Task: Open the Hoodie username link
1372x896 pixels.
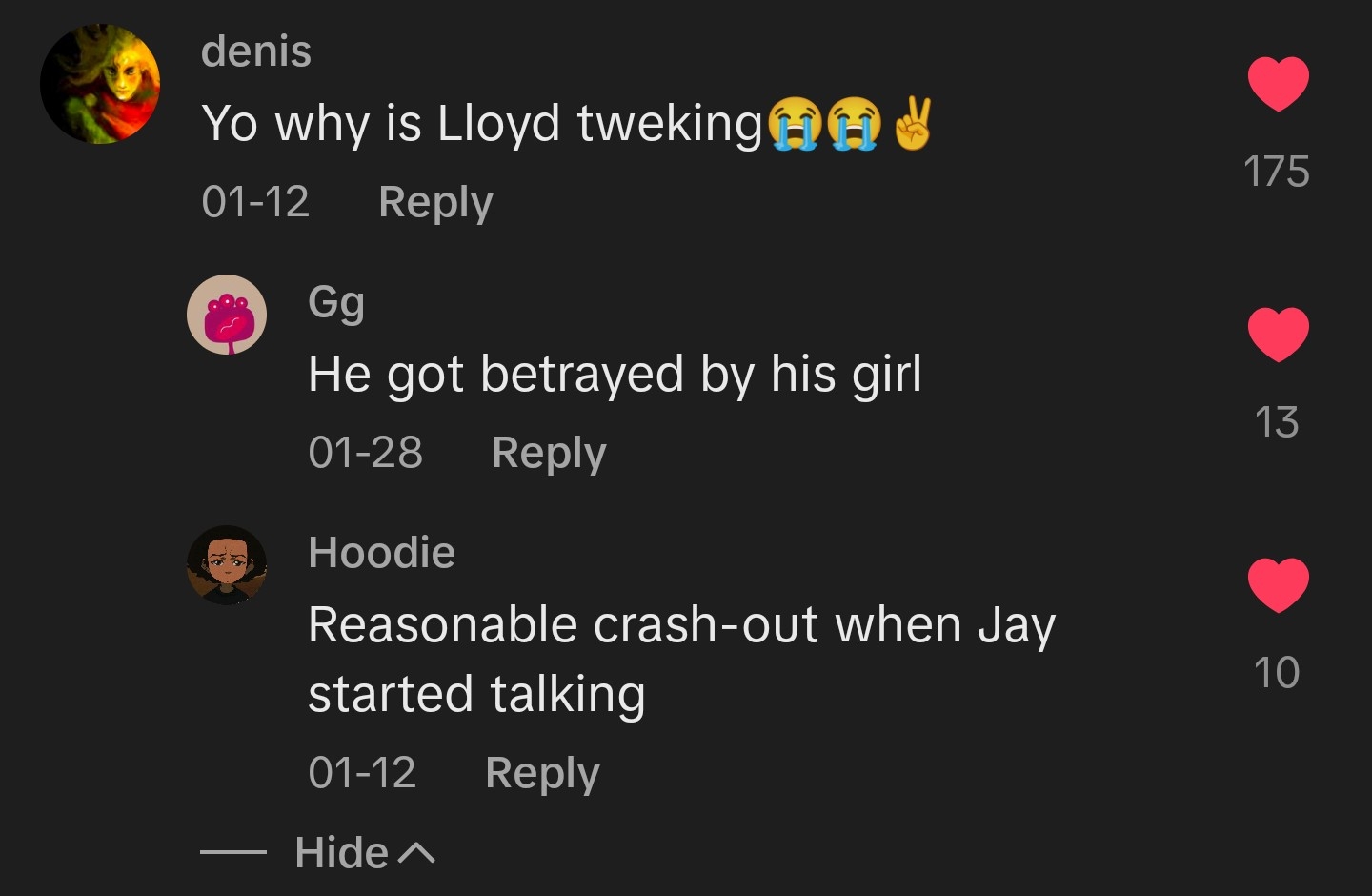Action: coord(382,553)
